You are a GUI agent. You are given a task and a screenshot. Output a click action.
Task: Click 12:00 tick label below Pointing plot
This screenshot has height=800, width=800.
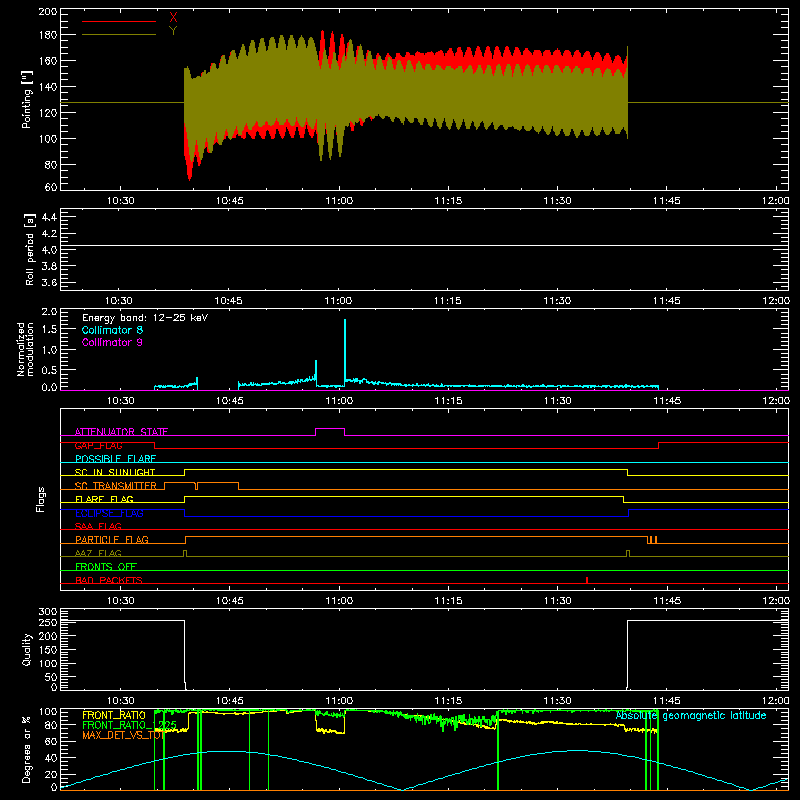[x=776, y=201]
